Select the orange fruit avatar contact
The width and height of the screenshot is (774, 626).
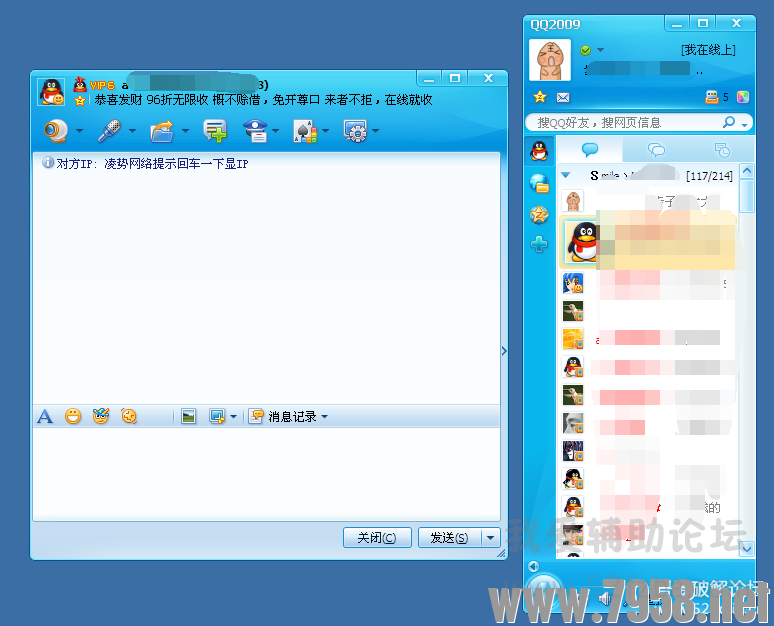[573, 339]
